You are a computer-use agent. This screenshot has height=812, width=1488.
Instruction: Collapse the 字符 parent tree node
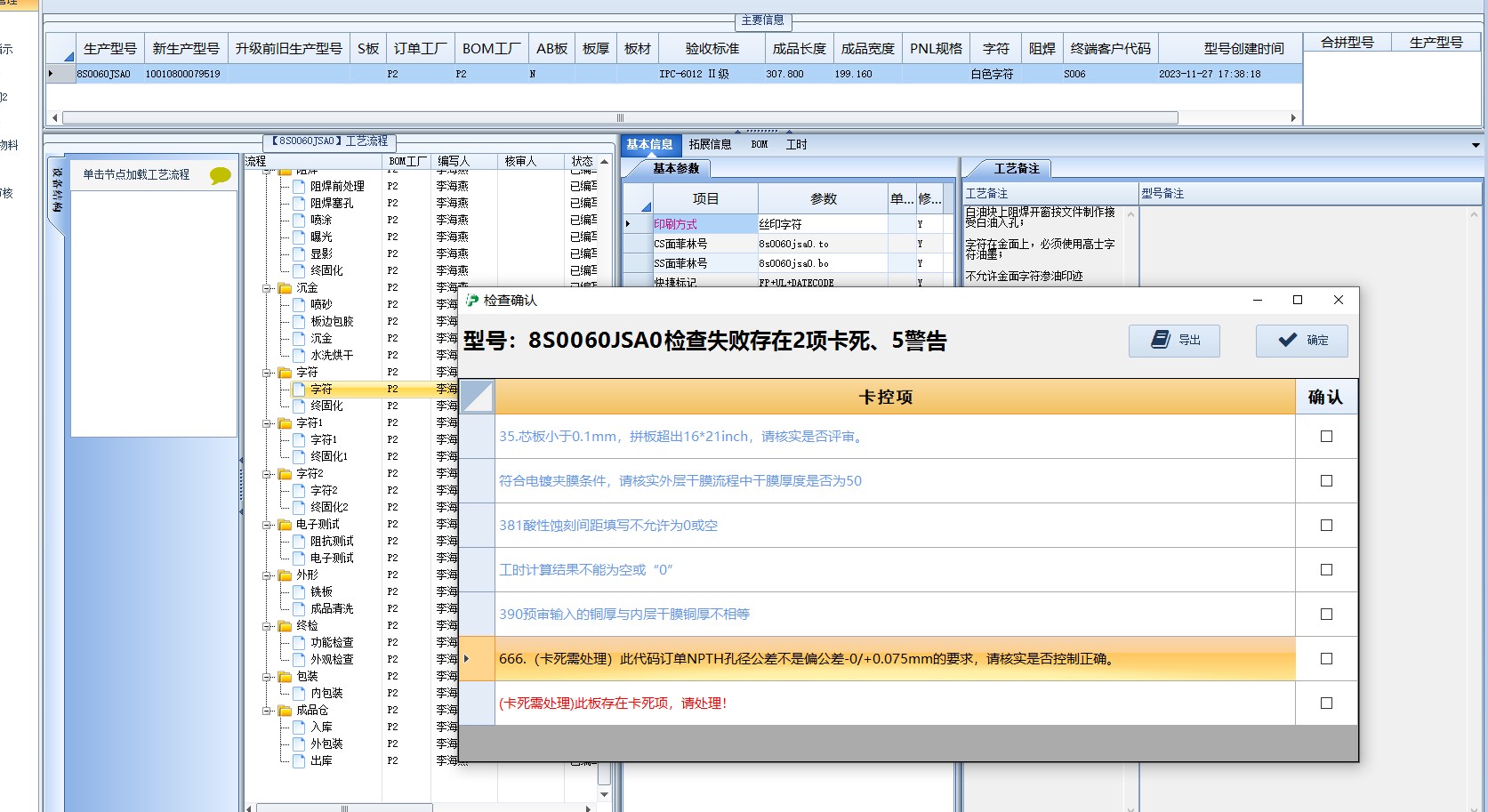coord(267,373)
